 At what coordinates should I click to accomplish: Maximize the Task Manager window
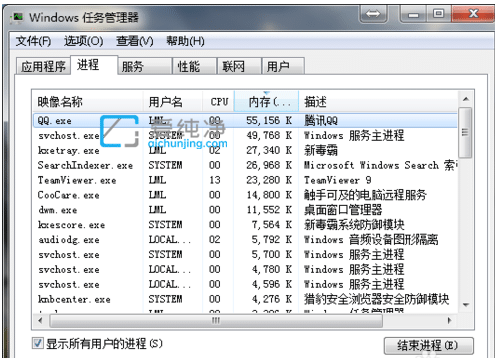(x=439, y=14)
